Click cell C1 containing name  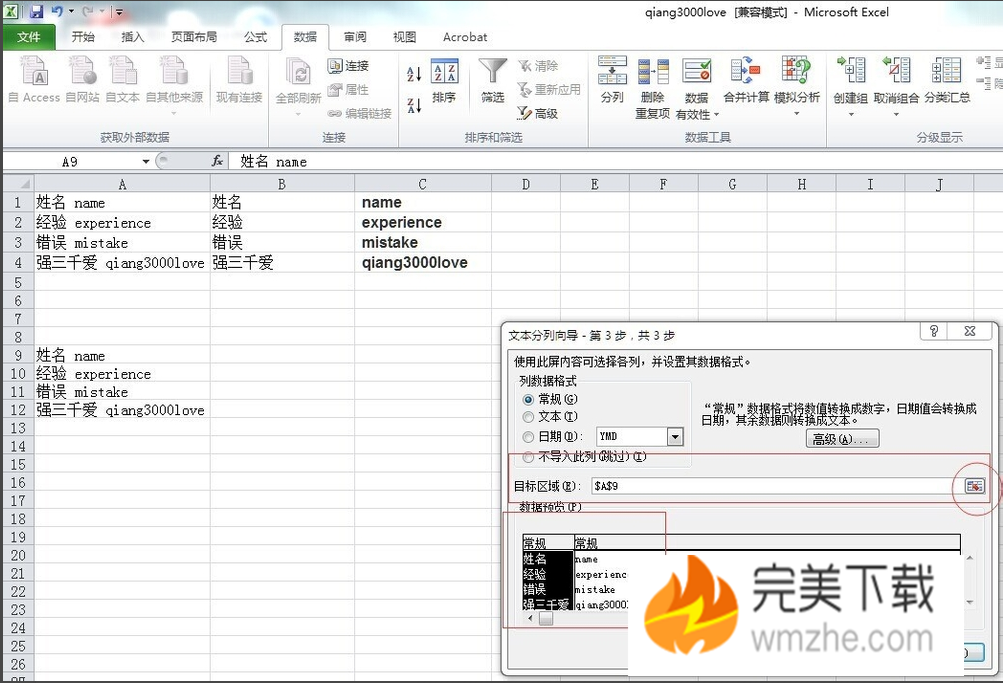423,202
